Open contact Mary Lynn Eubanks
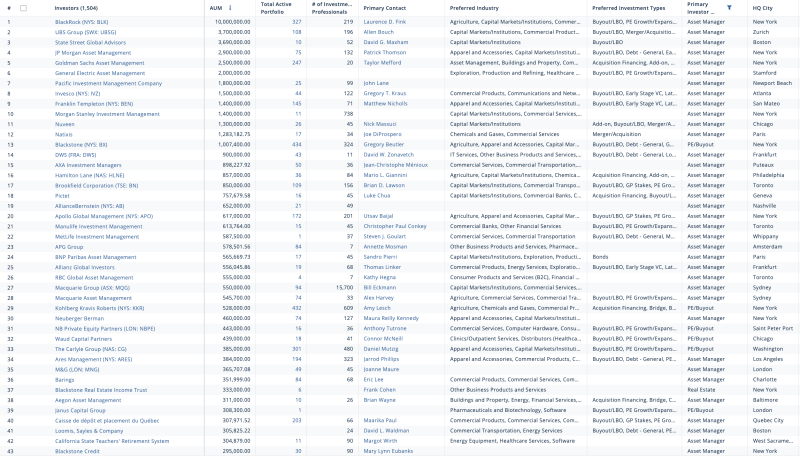Image resolution: width=800 pixels, height=458 pixels. click(388, 451)
